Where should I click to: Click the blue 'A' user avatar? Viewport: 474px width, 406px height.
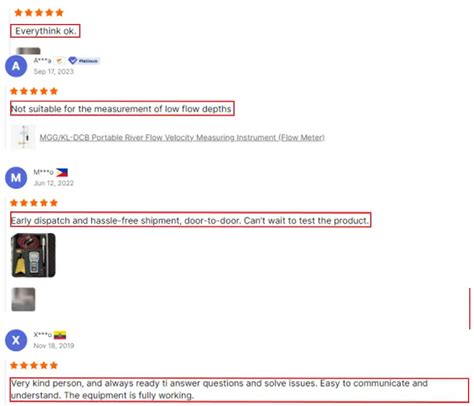tap(16, 66)
